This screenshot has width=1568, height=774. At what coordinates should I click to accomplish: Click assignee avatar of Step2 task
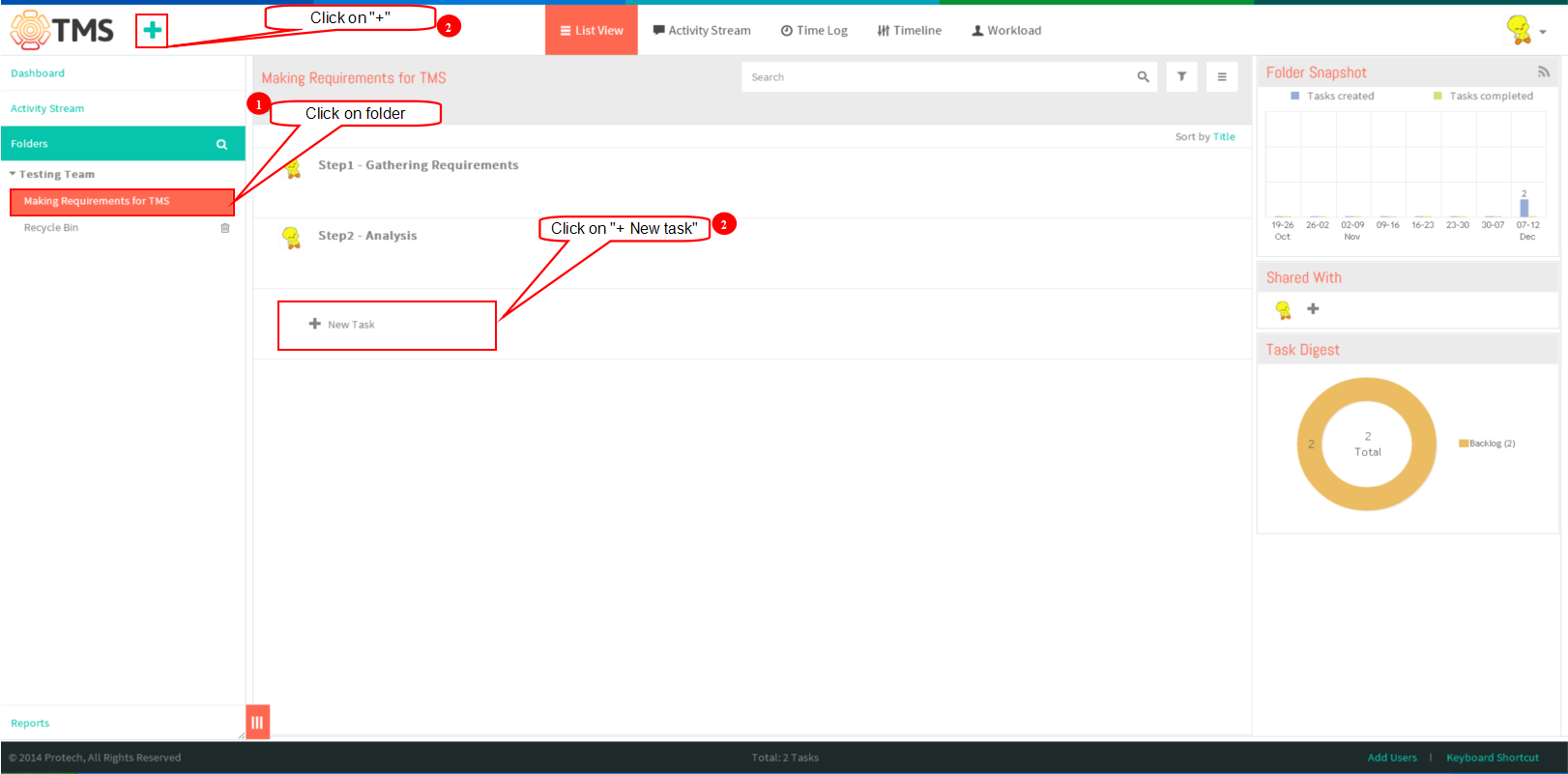[x=291, y=238]
